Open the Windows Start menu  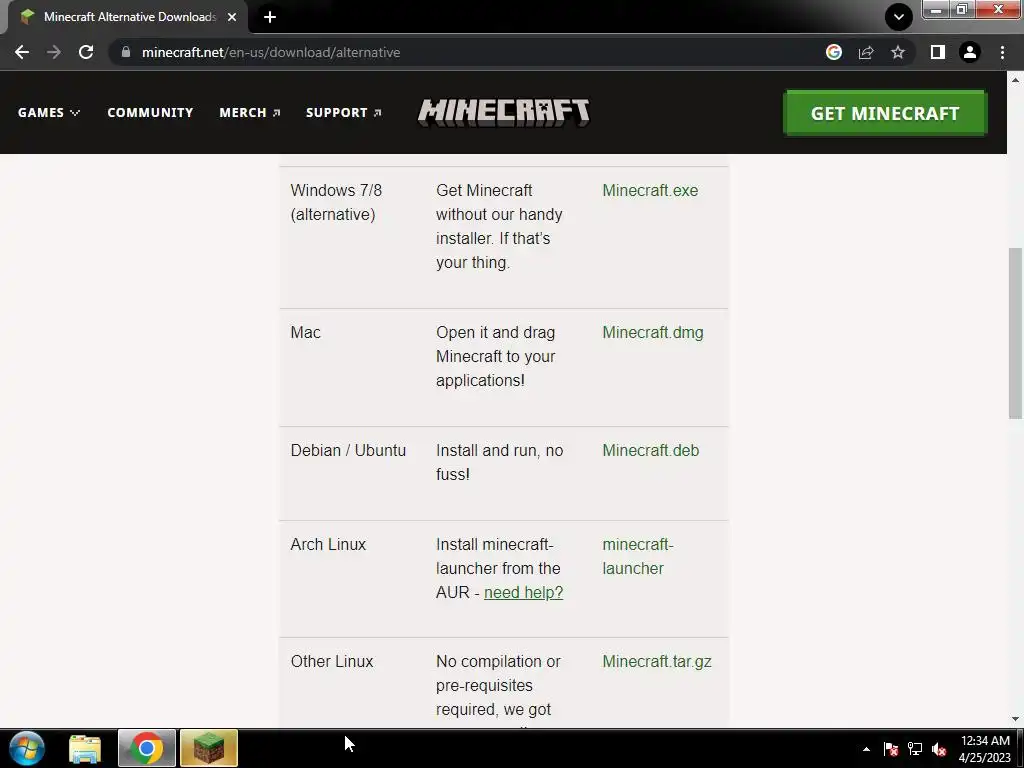pos(27,748)
